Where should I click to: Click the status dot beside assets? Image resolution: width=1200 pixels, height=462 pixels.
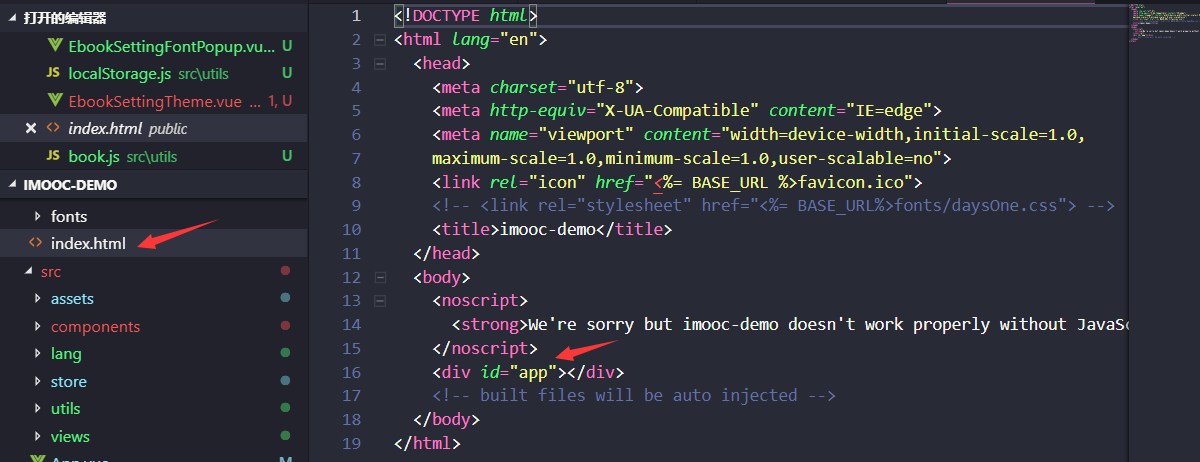click(x=285, y=298)
